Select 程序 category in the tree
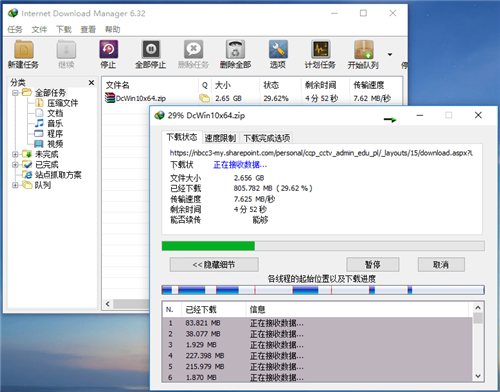The height and width of the screenshot is (392, 500). 55,134
